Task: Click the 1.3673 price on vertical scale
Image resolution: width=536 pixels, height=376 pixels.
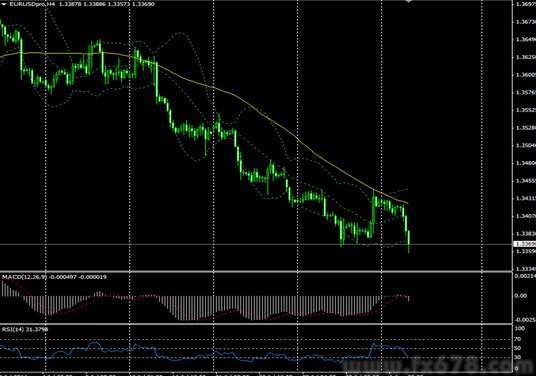Action: pos(525,22)
